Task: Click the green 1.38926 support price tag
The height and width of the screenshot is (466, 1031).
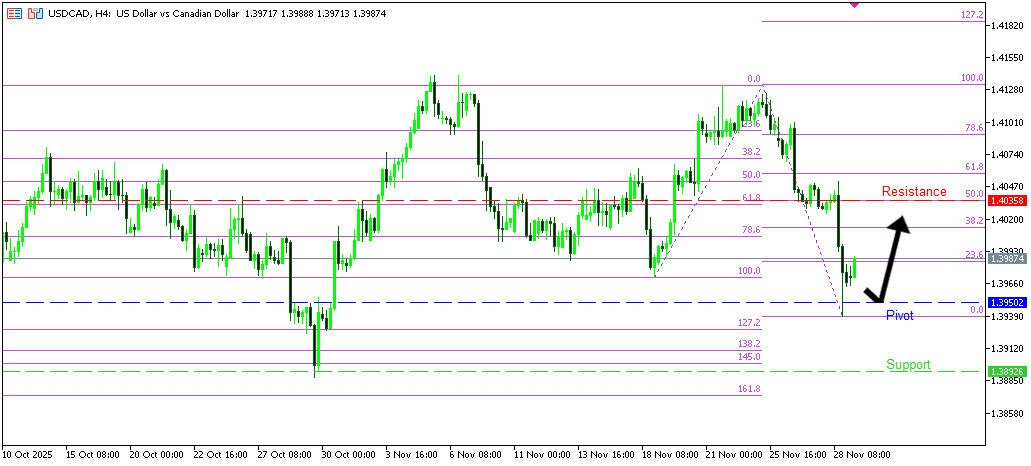Action: 1005,372
